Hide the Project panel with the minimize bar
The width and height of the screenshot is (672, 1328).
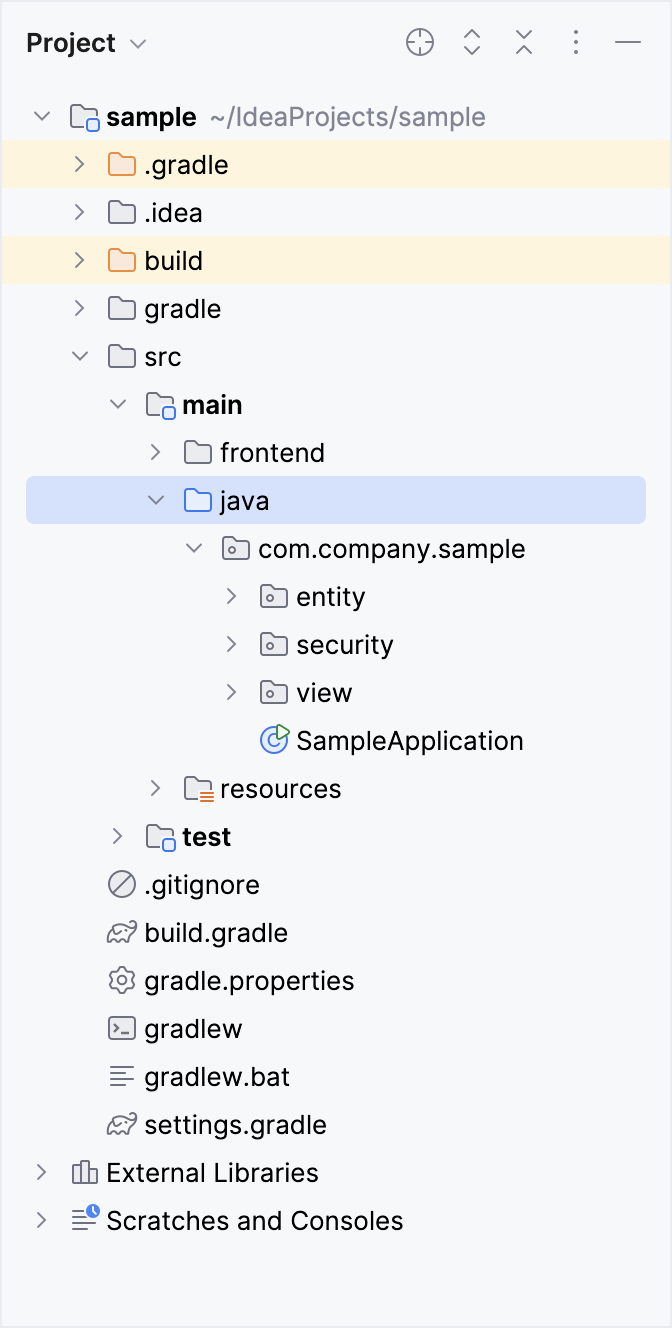click(628, 42)
